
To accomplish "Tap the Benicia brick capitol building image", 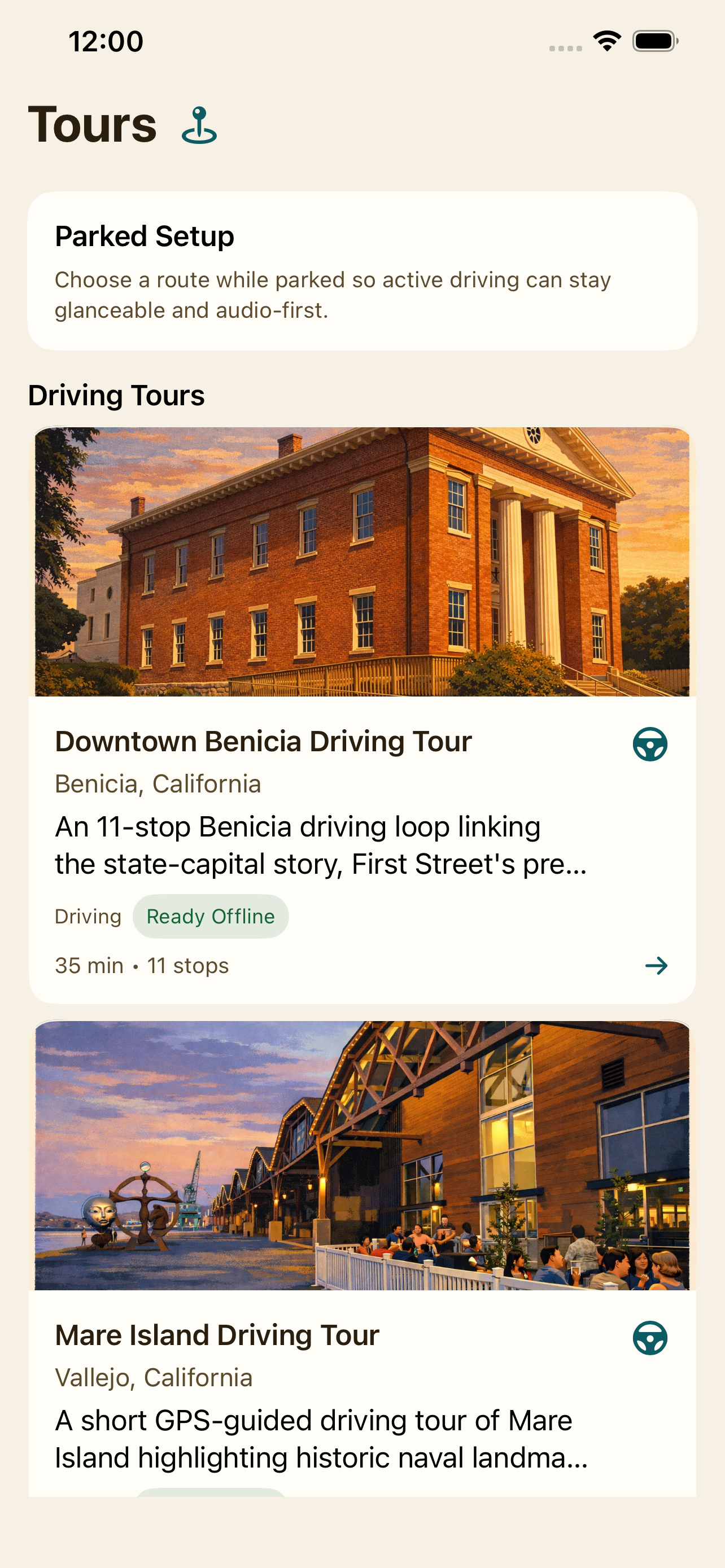I will point(362,561).
